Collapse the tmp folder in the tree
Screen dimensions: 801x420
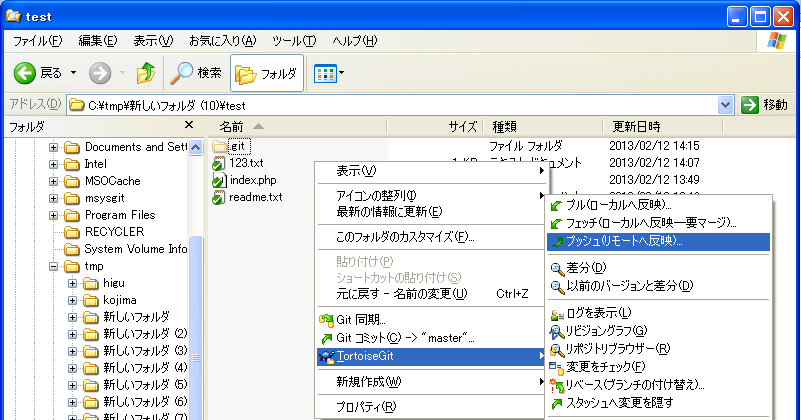pyautogui.click(x=55, y=267)
